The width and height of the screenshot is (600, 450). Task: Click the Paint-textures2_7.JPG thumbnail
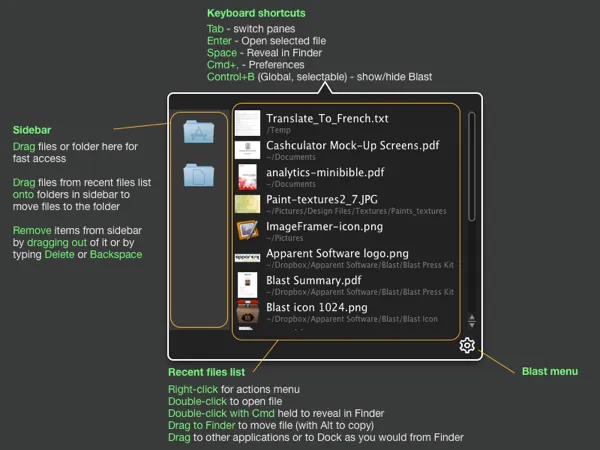pyautogui.click(x=248, y=204)
